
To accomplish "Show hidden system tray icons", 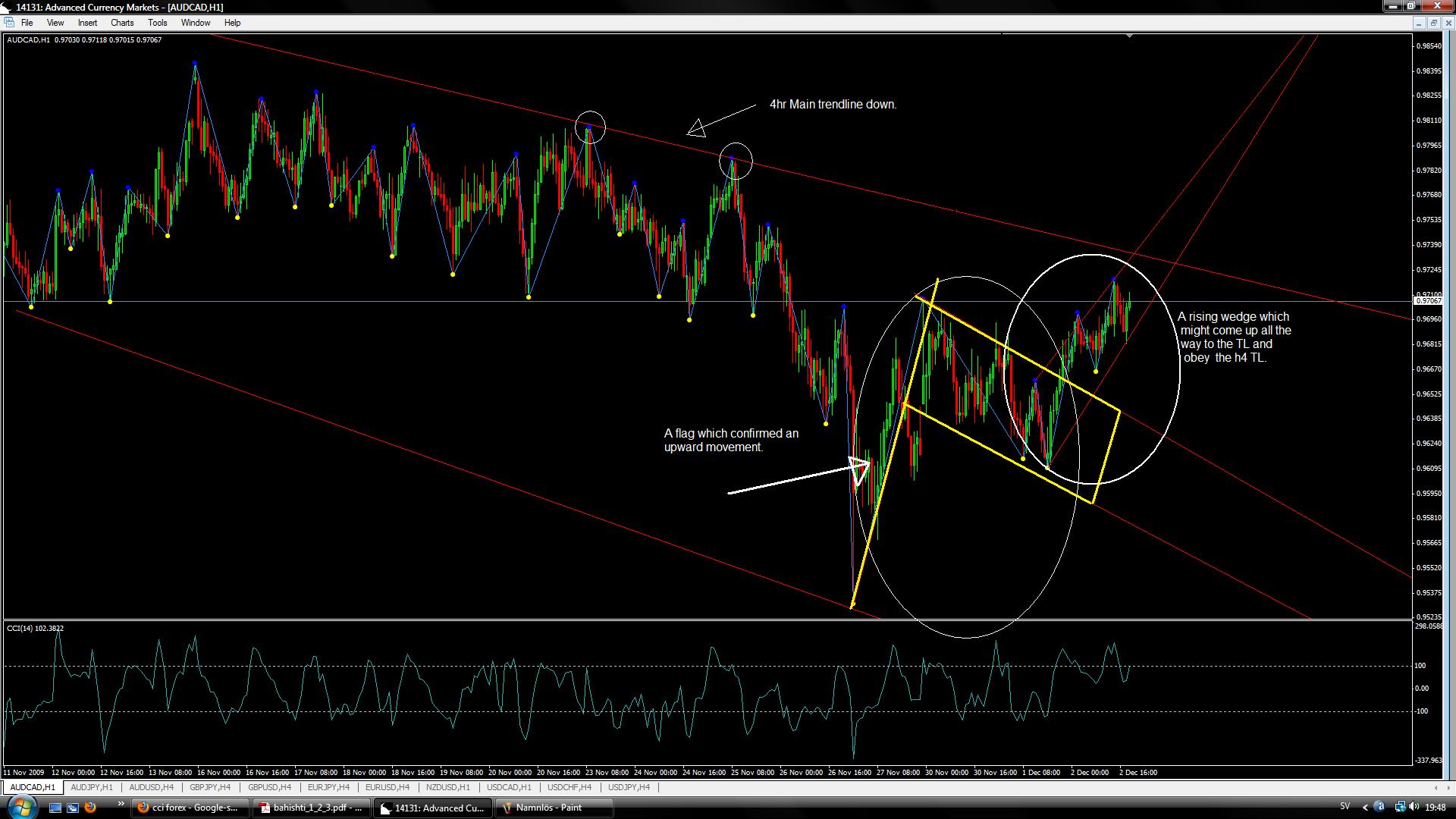I will (x=1366, y=808).
